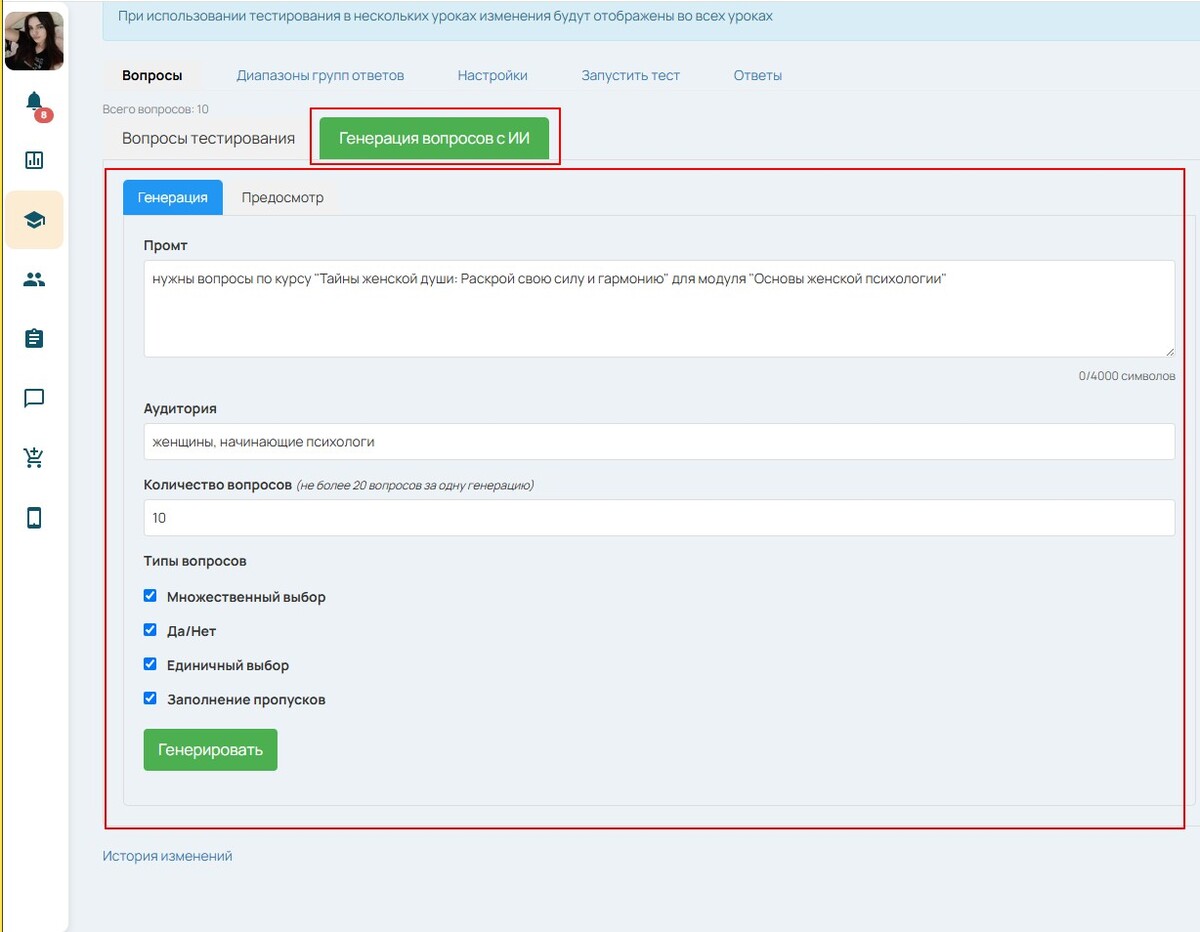The width and height of the screenshot is (1200, 932).
Task: Open the shopping cart icon in sidebar
Action: [x=34, y=458]
